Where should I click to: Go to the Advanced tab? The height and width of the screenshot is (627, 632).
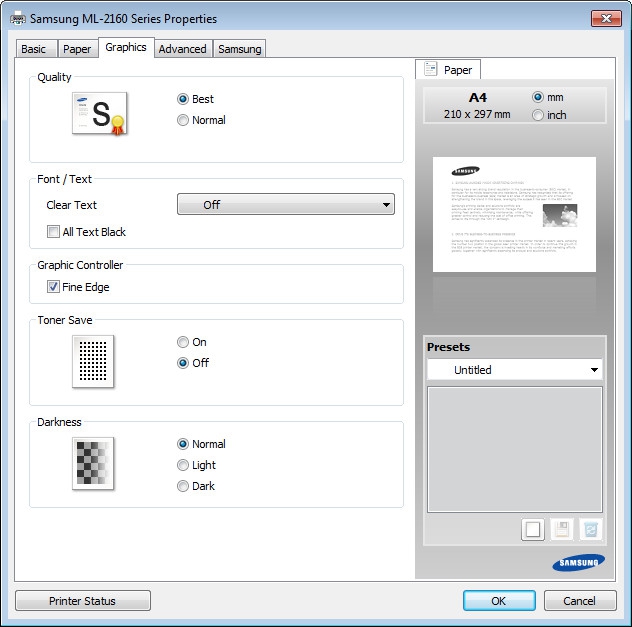pos(183,49)
